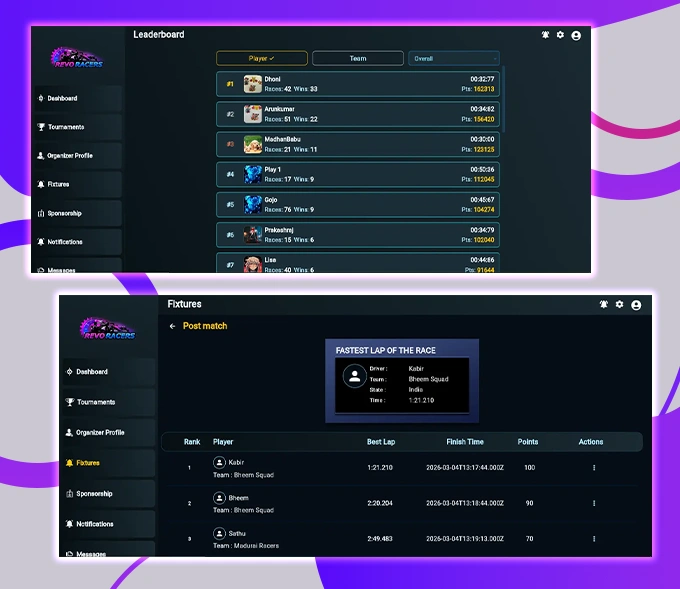Image resolution: width=680 pixels, height=589 pixels.
Task: Click the leaderboard list vertical scrollbar
Action: point(504,100)
